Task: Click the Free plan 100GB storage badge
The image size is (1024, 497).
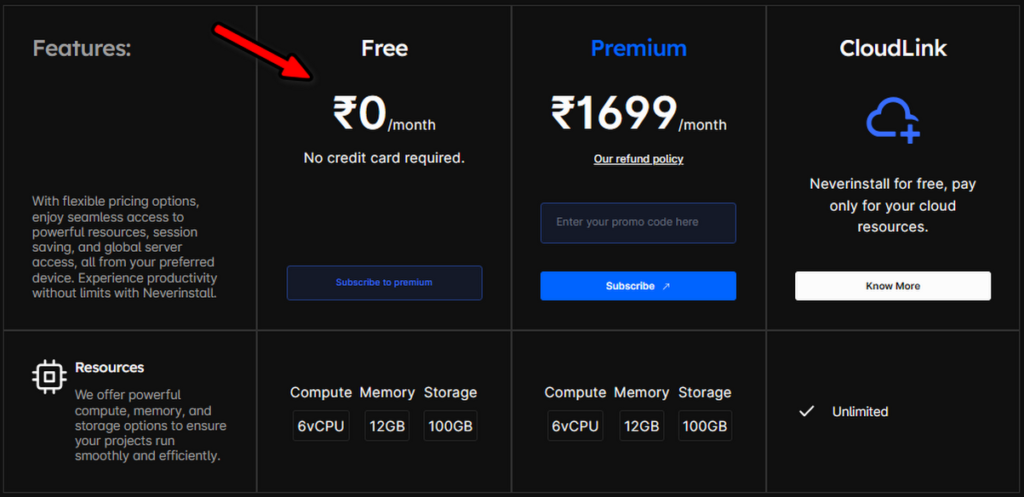Action: tap(451, 426)
